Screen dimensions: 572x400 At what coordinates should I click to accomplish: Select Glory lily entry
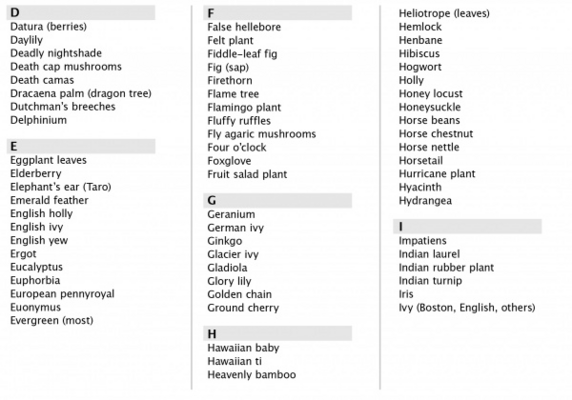coord(229,281)
